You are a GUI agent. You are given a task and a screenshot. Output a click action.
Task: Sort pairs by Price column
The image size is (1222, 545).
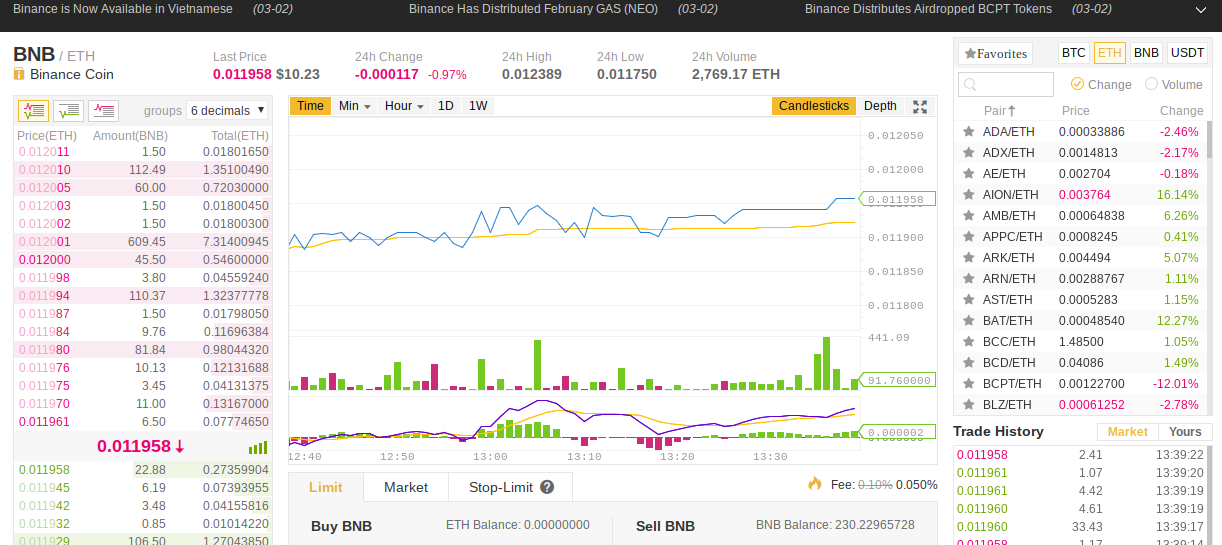point(1076,111)
